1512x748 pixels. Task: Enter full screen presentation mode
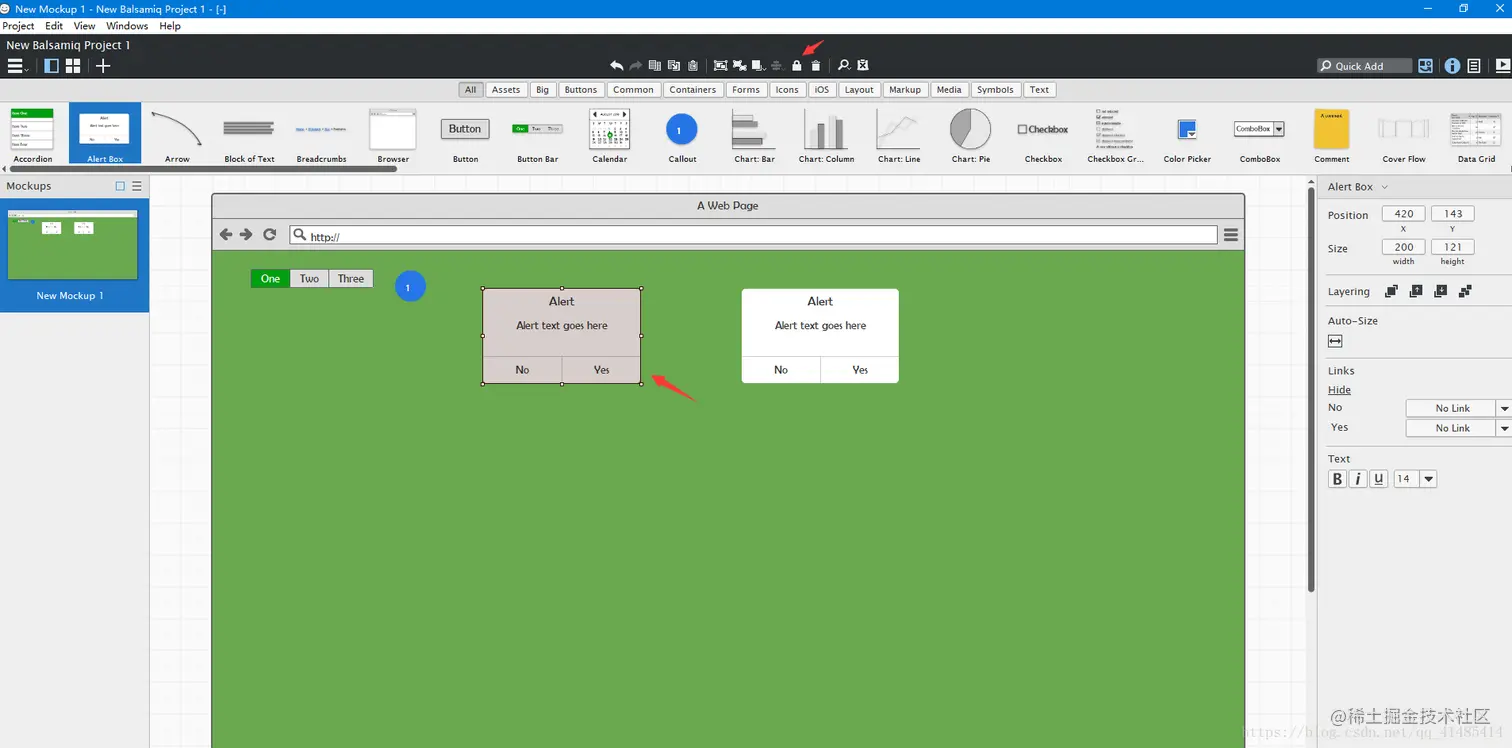click(1502, 66)
